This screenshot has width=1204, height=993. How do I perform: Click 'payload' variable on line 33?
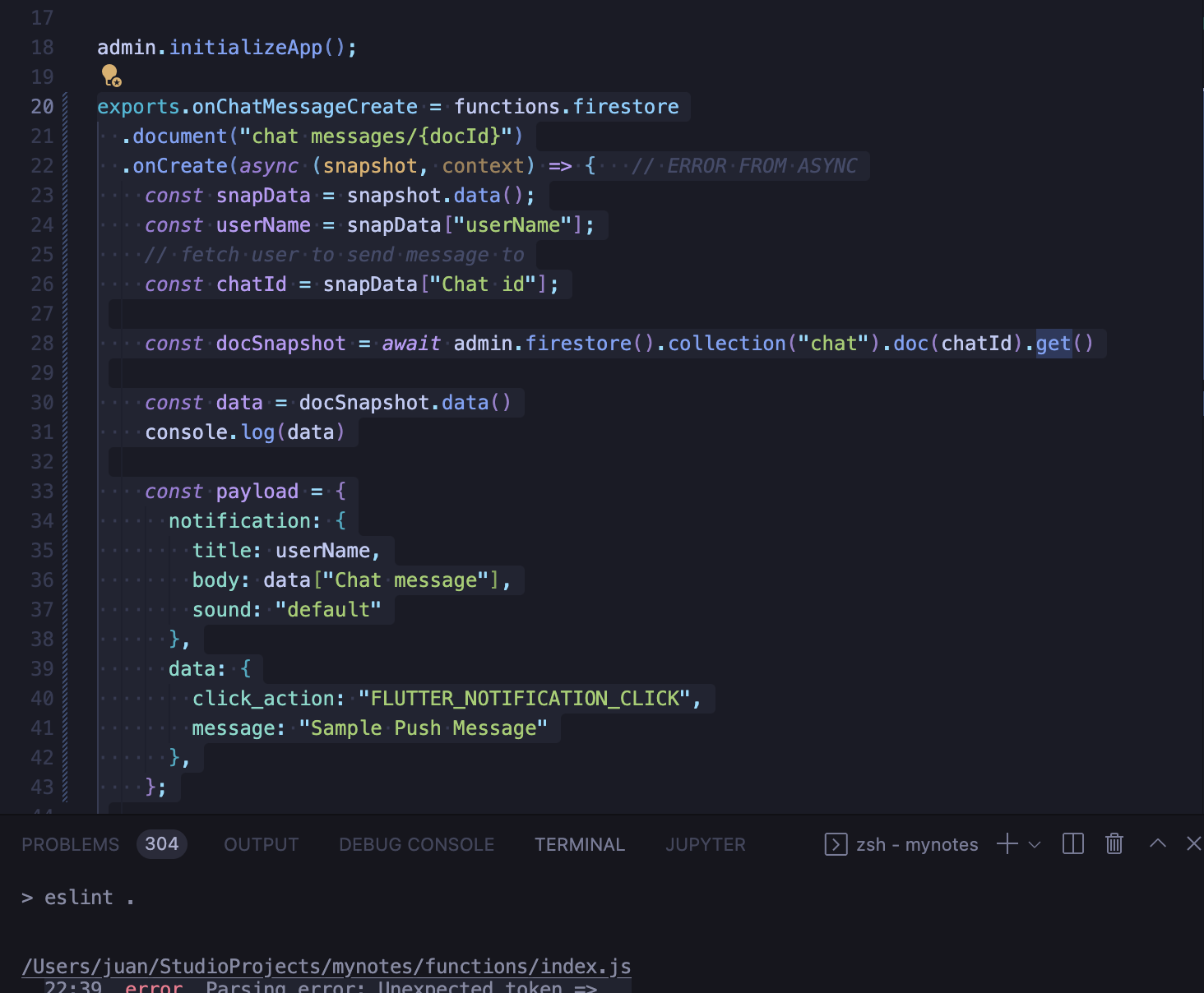(257, 492)
